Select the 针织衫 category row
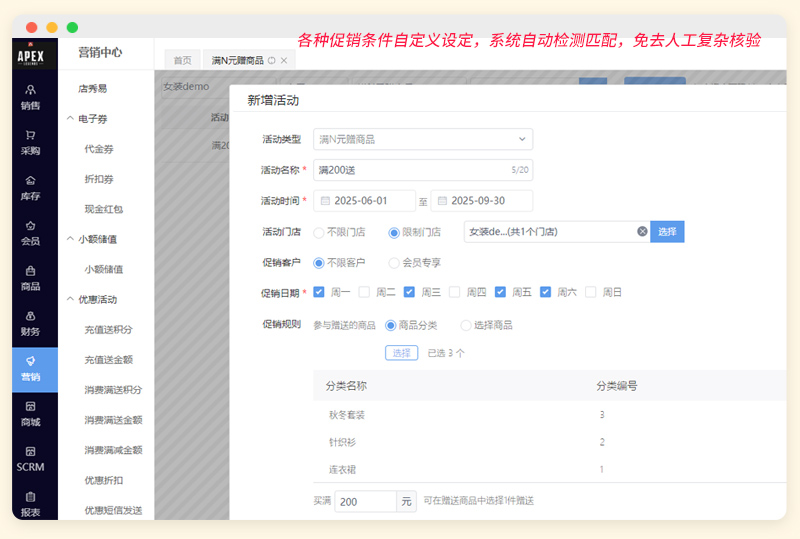This screenshot has width=800, height=539. coord(549,442)
